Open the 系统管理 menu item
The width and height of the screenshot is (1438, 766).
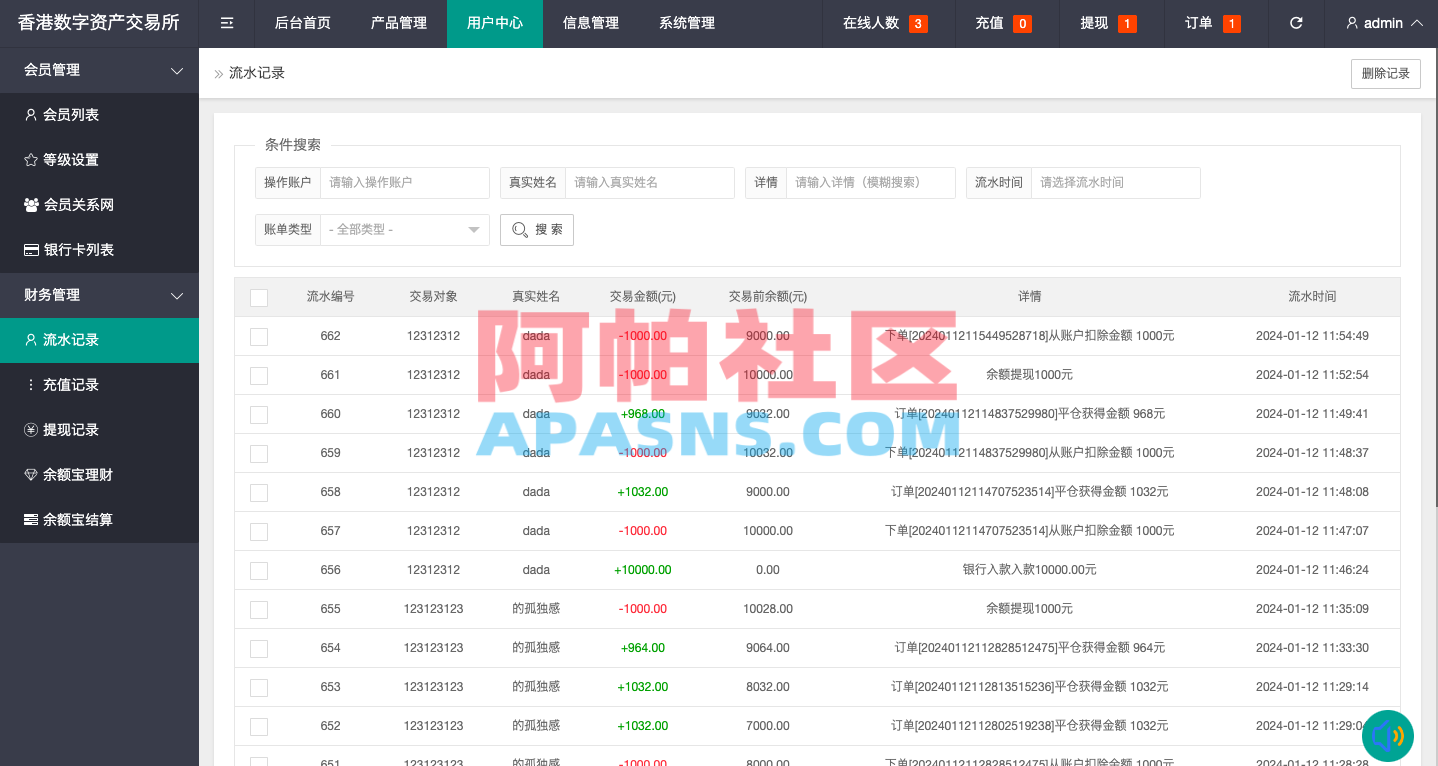(687, 23)
